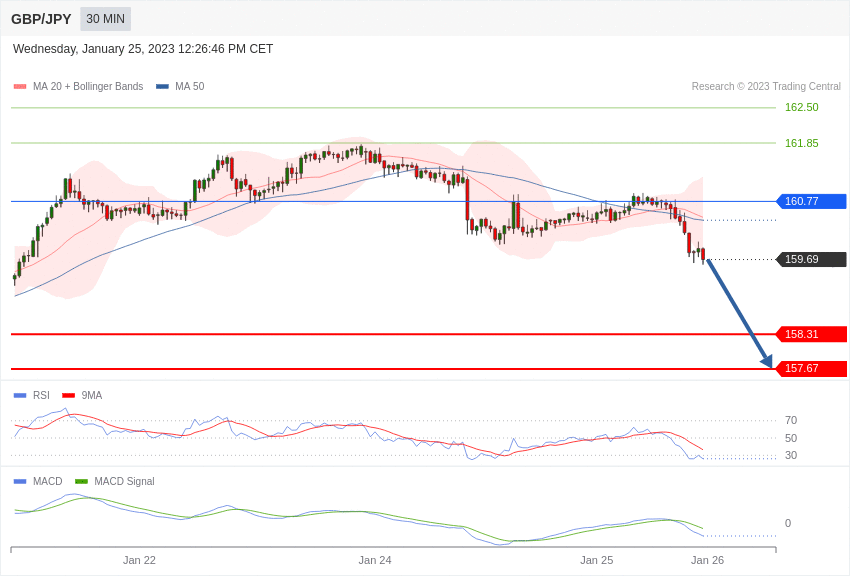Click the 157.67 support price tag
The width and height of the screenshot is (850, 576).
(812, 368)
